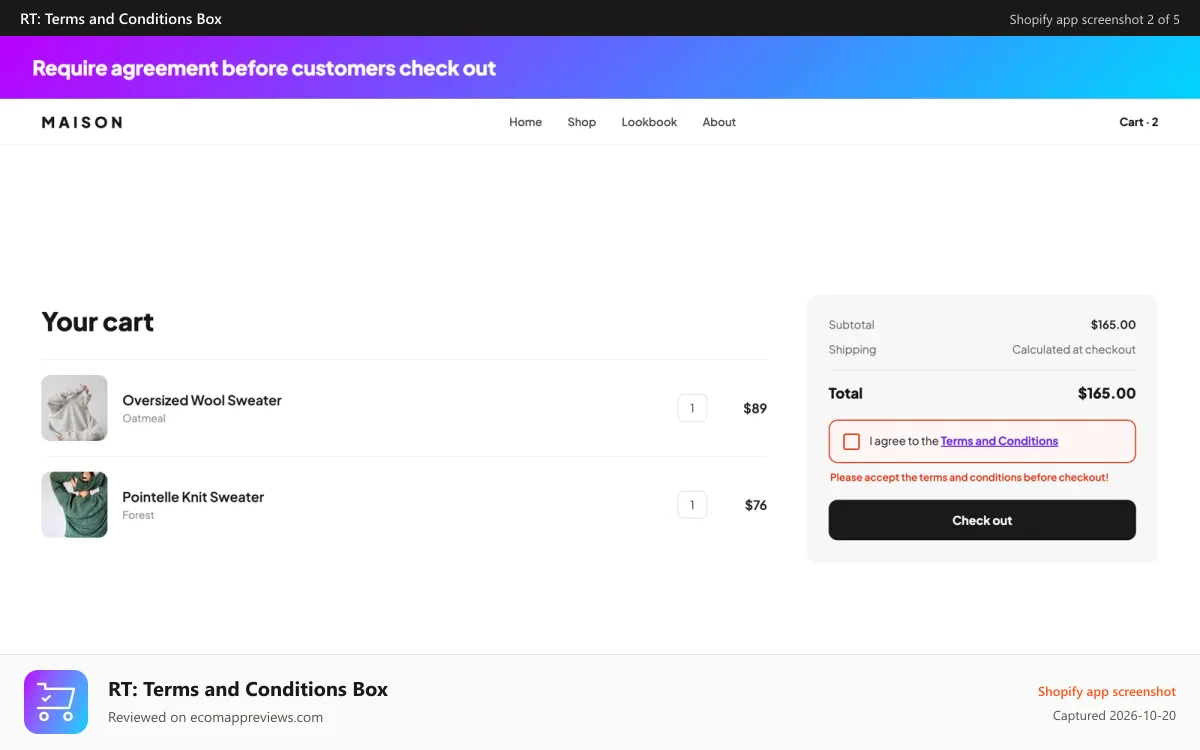Click the Reviewed on ecomappreviews.com text
Screen dimensions: 1200x750
pos(215,717)
